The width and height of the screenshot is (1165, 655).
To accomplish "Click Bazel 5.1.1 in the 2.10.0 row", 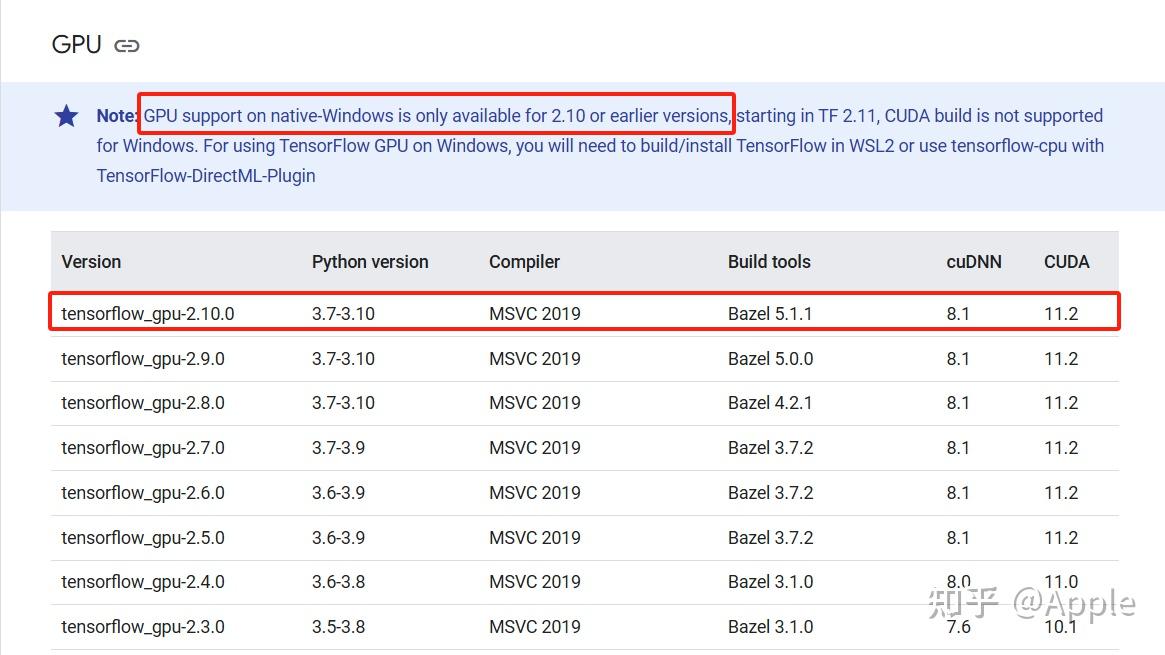I will tap(771, 313).
